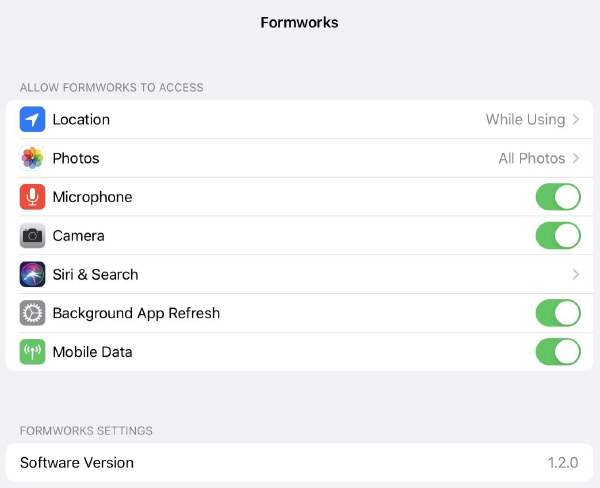Tap the Siri & Search icon

point(33,274)
